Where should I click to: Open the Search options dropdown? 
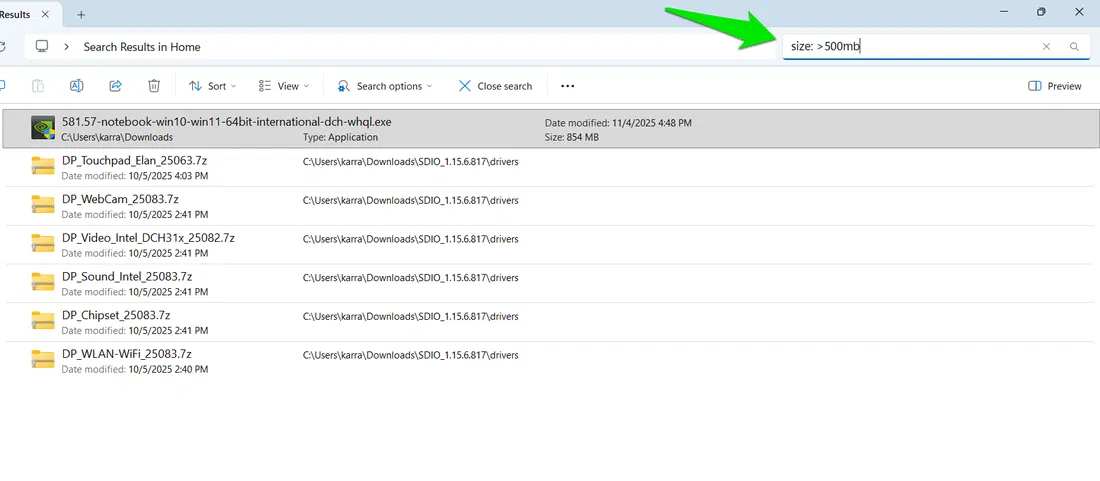[x=385, y=86]
